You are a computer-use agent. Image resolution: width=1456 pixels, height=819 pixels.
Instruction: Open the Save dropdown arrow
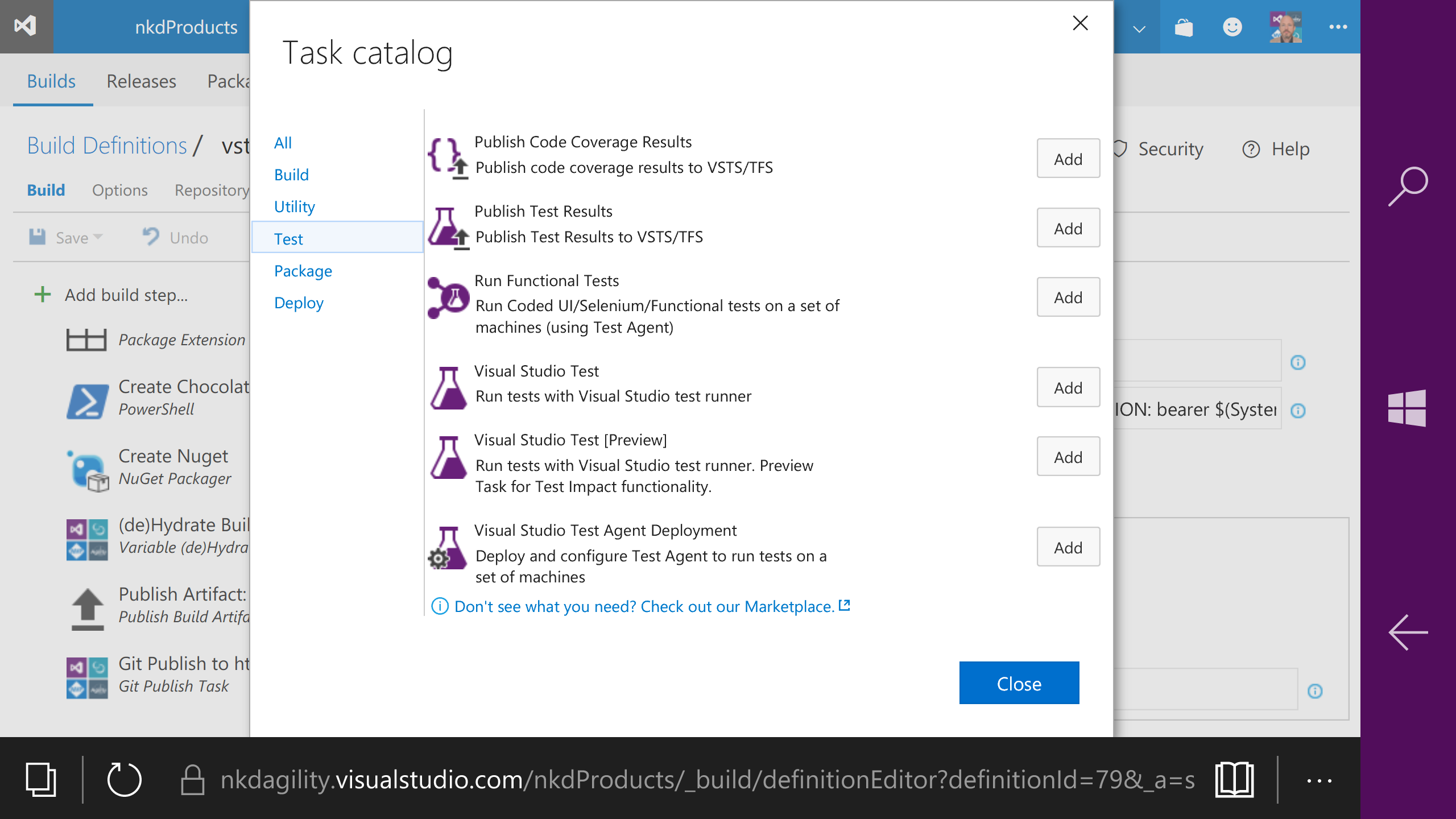[98, 237]
